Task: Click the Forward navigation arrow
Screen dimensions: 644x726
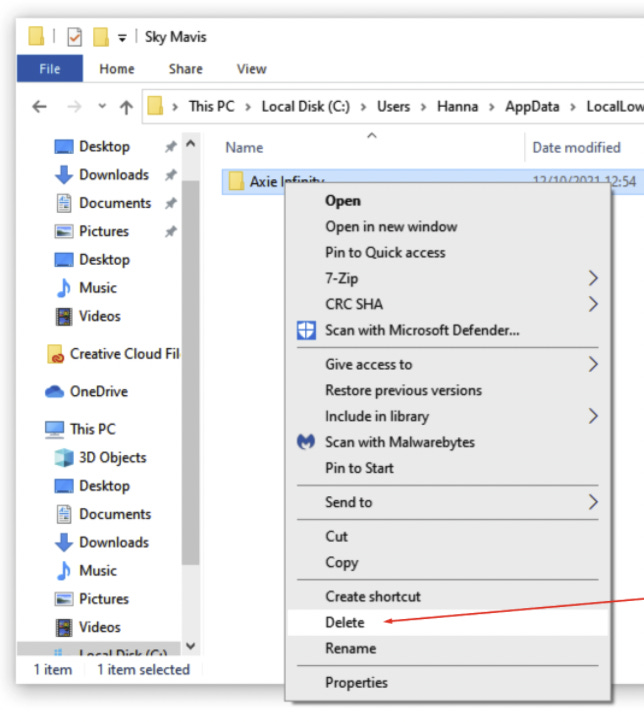Action: [74, 107]
